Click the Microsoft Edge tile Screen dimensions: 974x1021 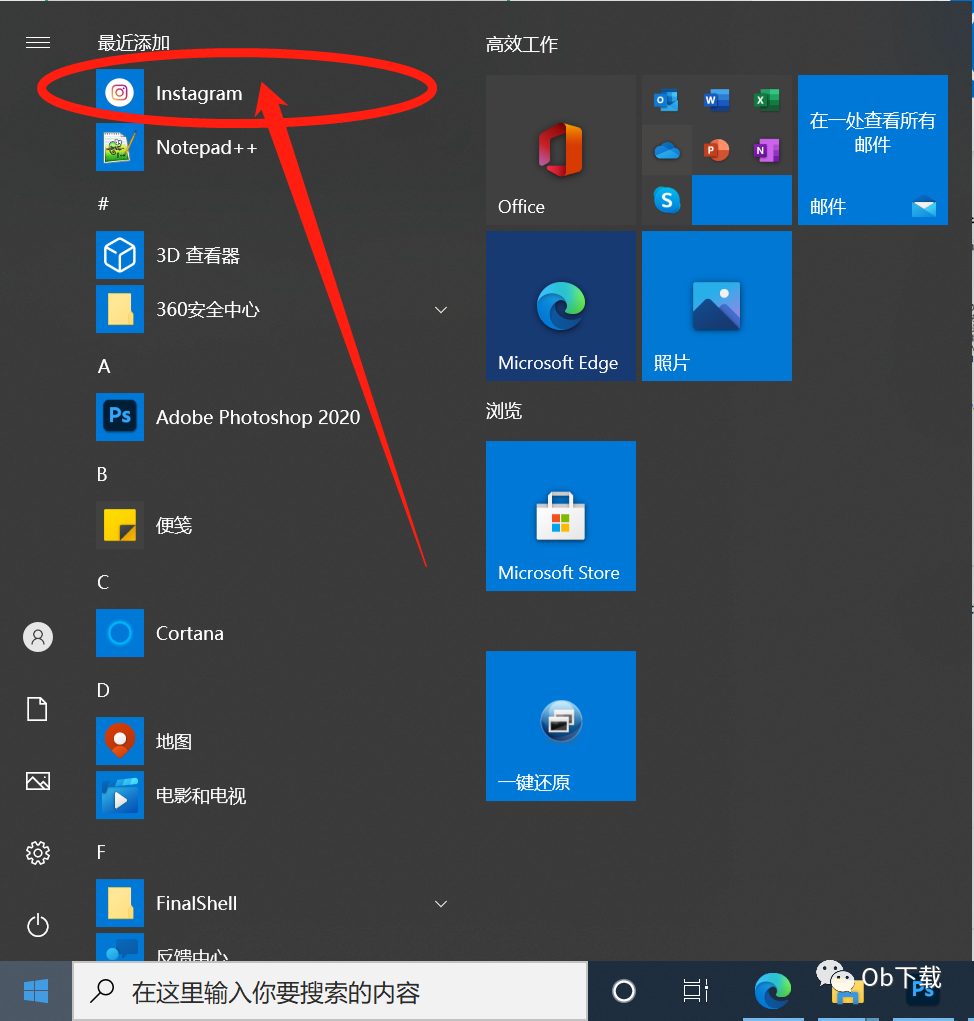click(x=560, y=306)
